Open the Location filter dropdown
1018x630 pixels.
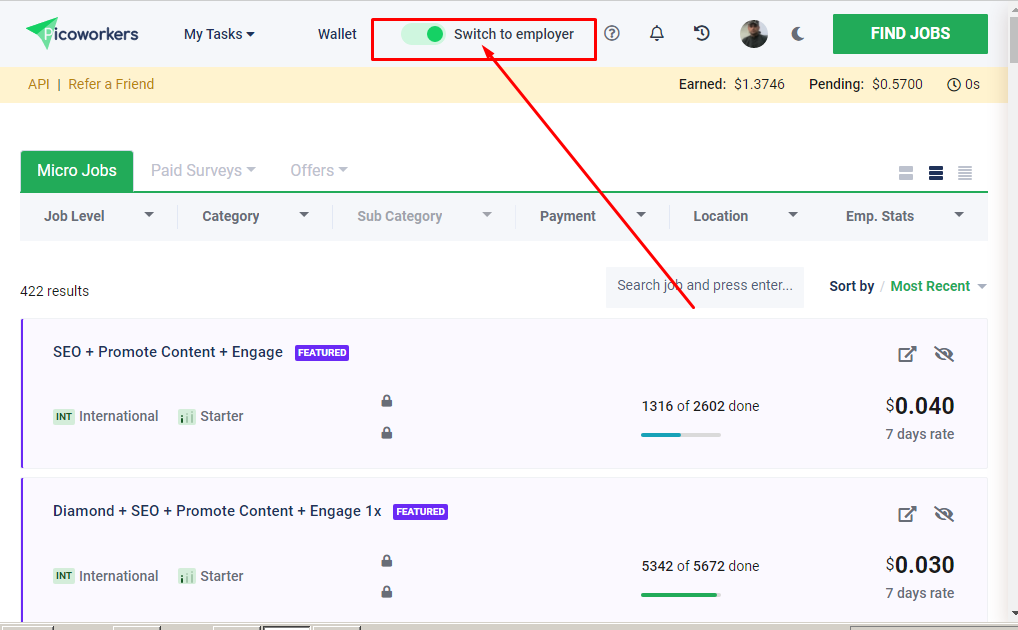pyautogui.click(x=745, y=216)
